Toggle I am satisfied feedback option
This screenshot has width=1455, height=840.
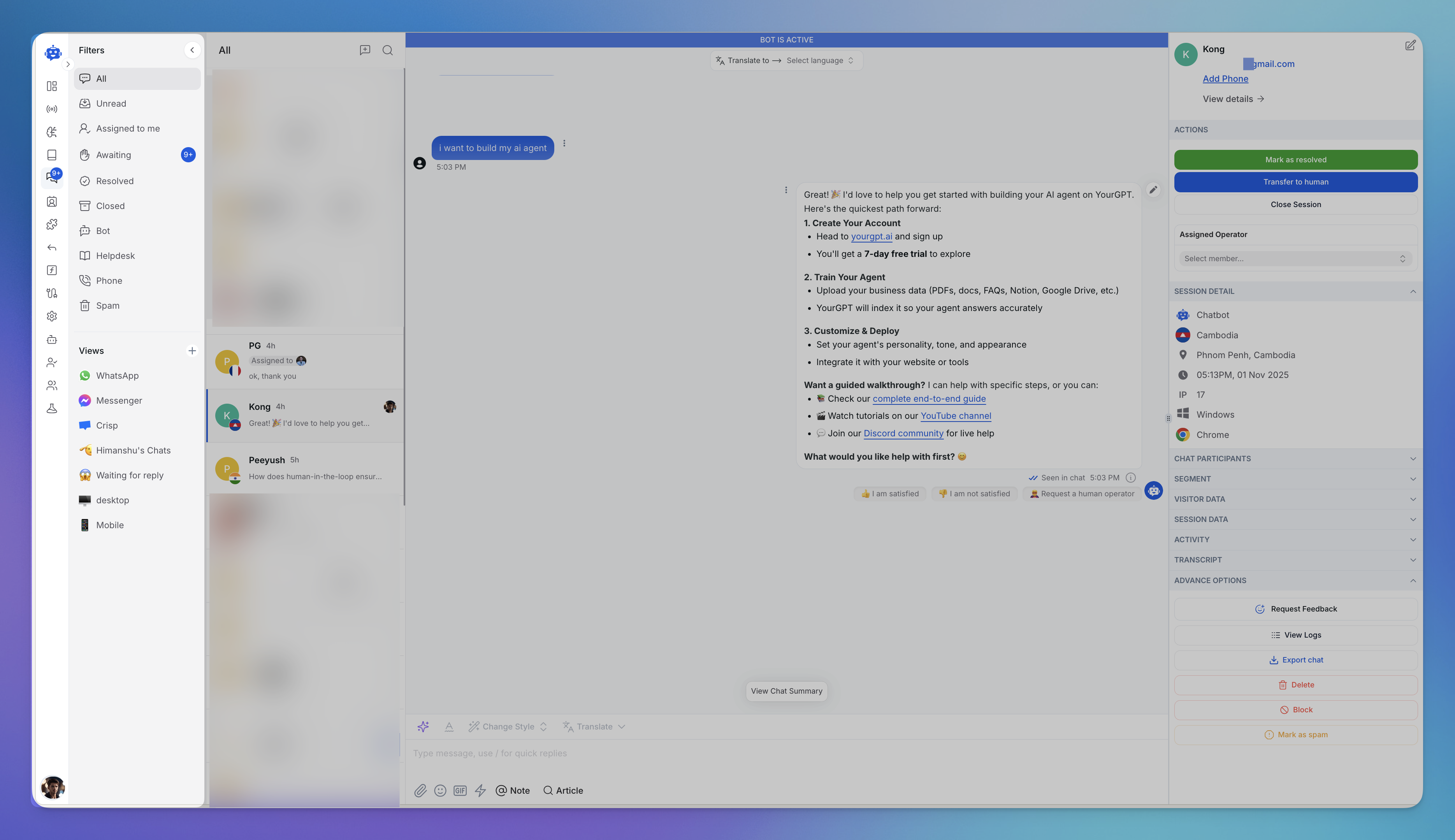tap(889, 493)
